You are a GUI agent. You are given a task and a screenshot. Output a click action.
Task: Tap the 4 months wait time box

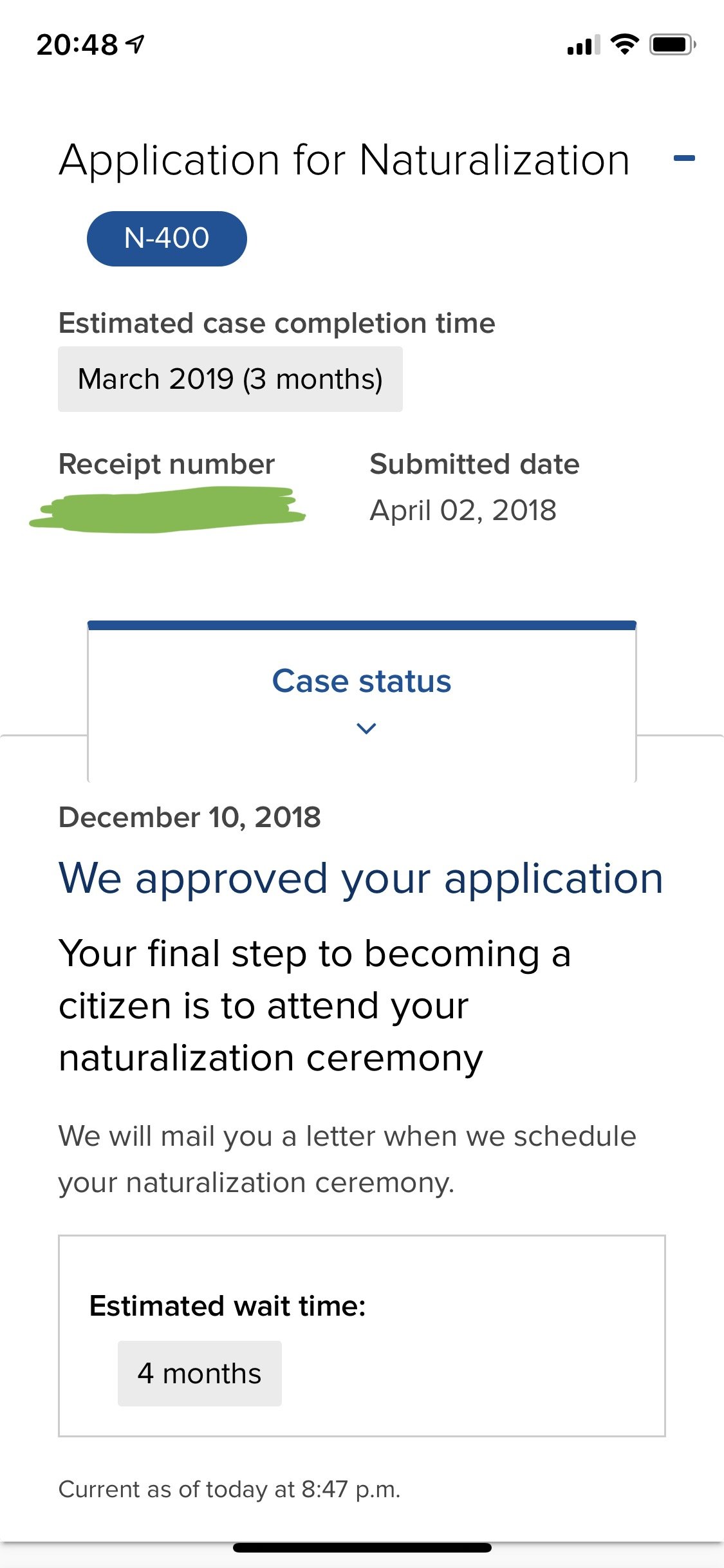[200, 1374]
